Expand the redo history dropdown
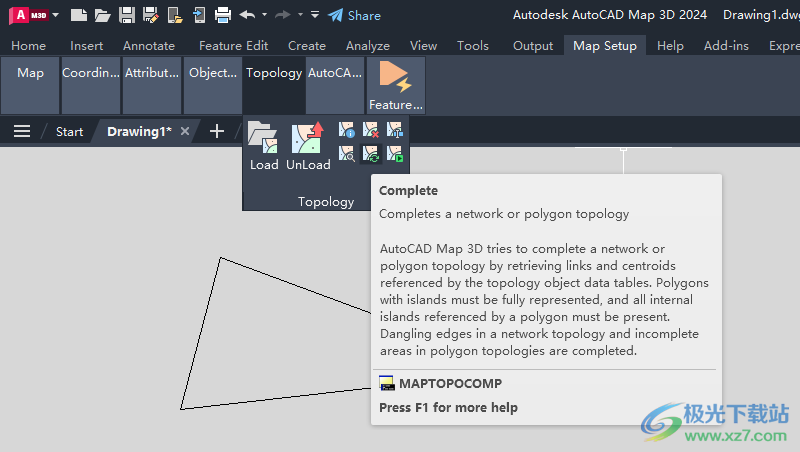The height and width of the screenshot is (452, 800). [x=301, y=15]
